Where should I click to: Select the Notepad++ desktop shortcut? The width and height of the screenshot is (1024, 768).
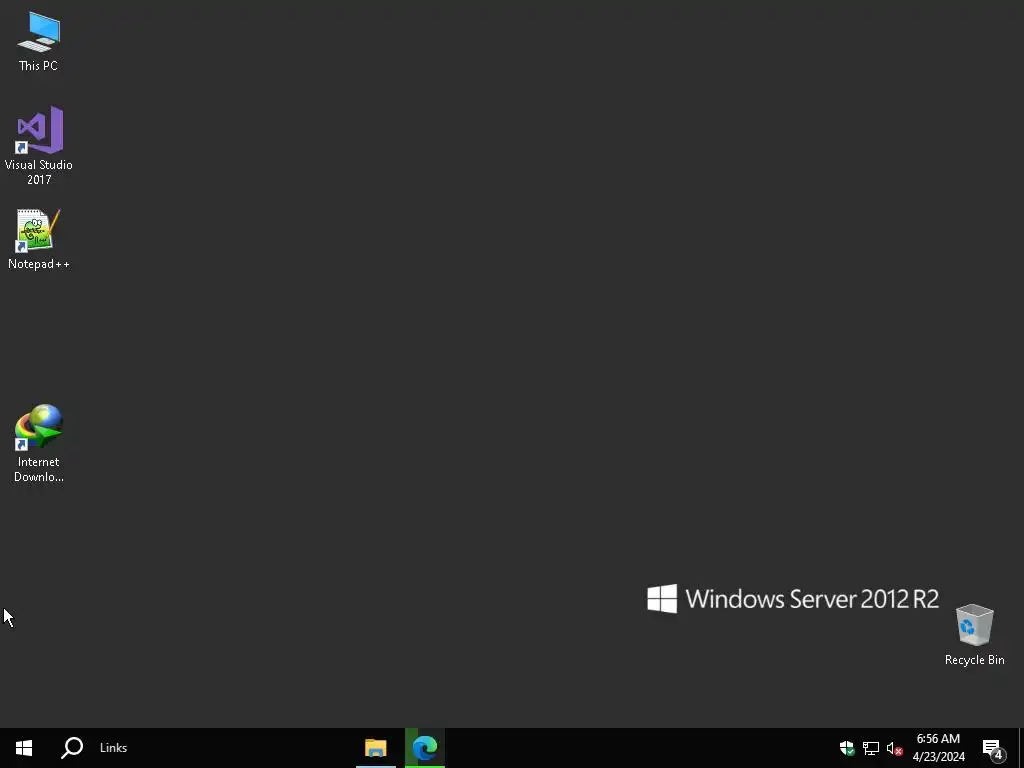[39, 239]
